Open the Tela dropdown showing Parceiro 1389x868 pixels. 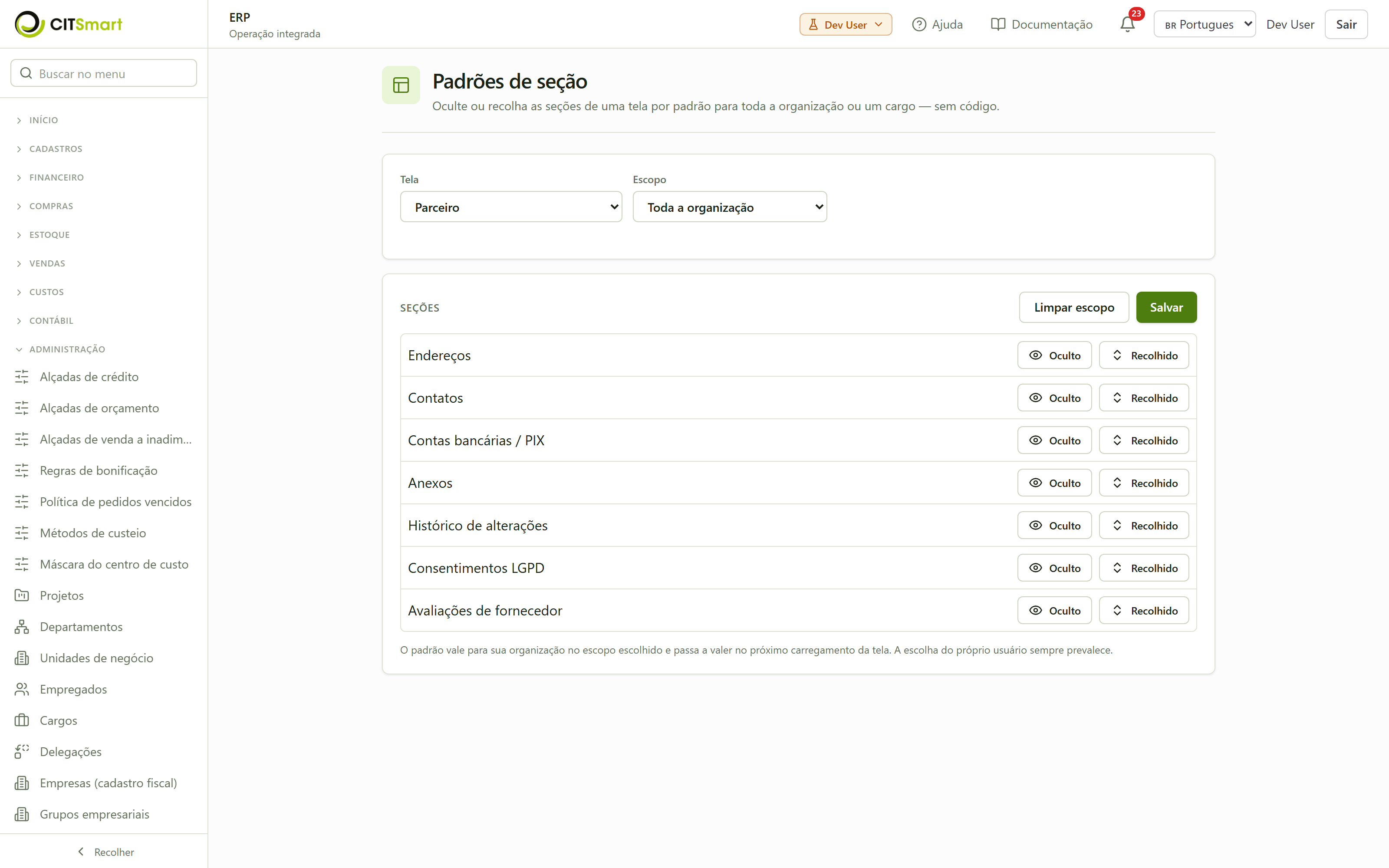[x=511, y=207]
